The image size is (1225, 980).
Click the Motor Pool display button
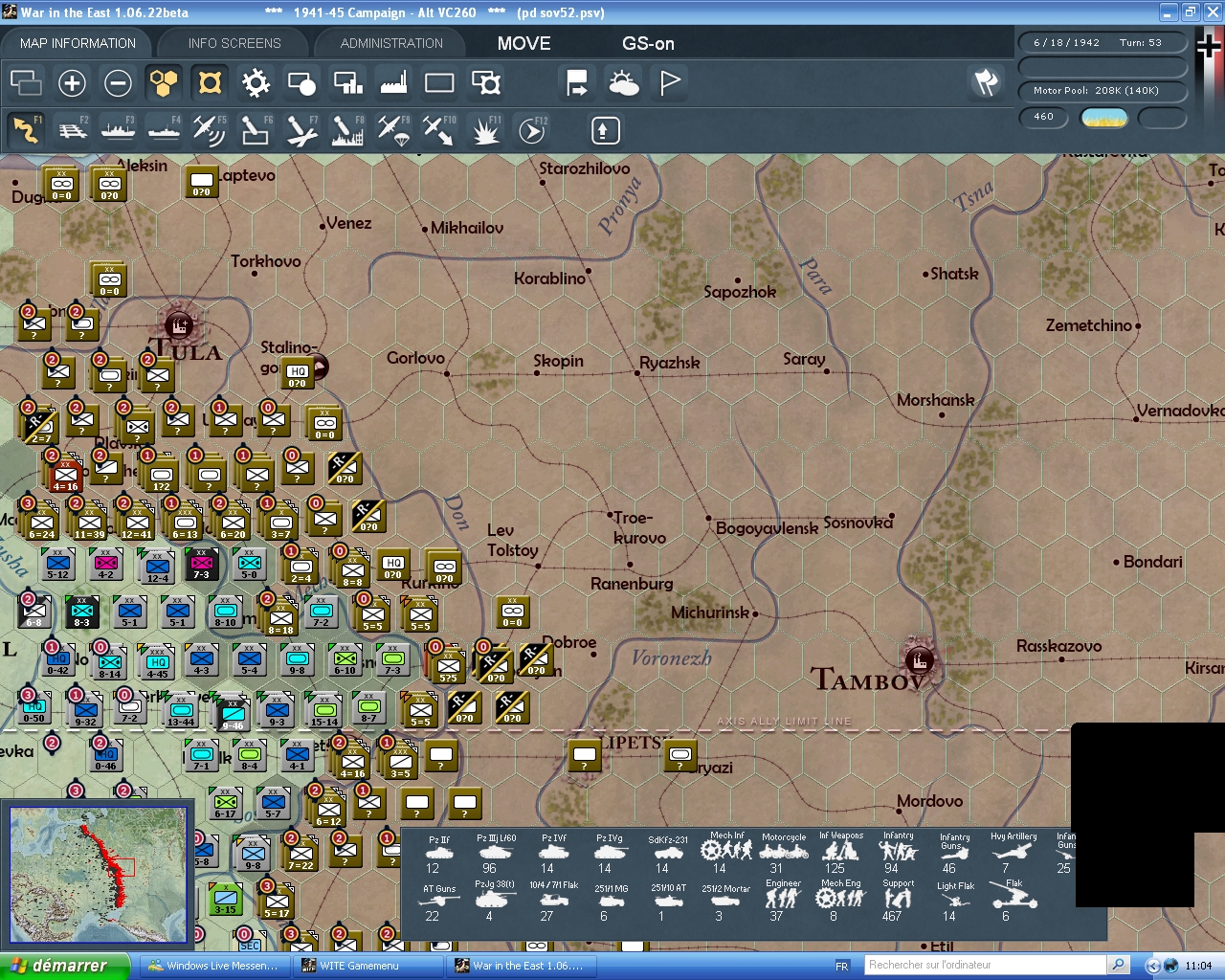pyautogui.click(x=1102, y=91)
